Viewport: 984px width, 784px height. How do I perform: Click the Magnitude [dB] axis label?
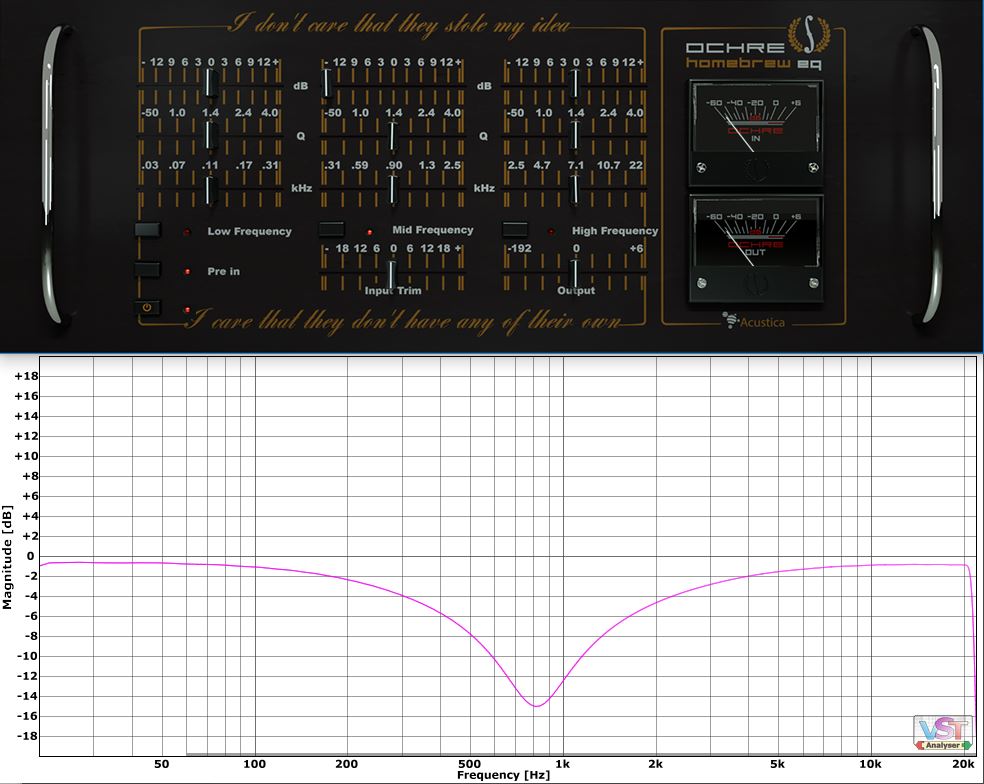[x=8, y=557]
